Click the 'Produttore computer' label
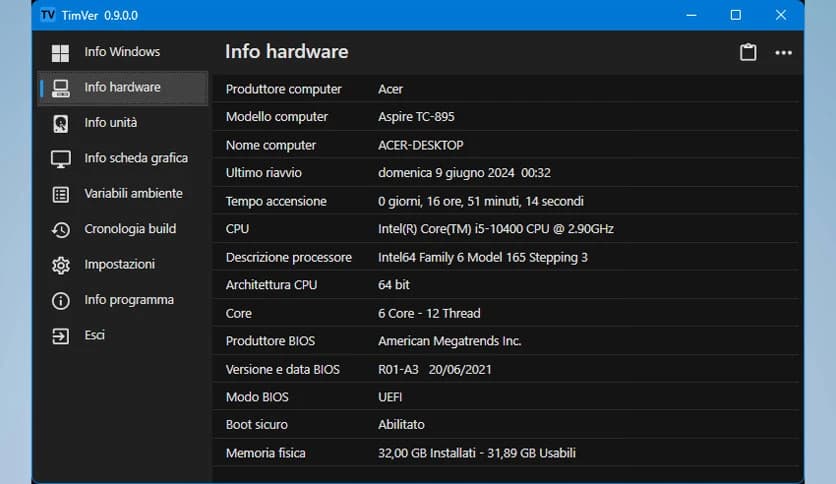Screen dimensions: 836x484 pos(284,89)
